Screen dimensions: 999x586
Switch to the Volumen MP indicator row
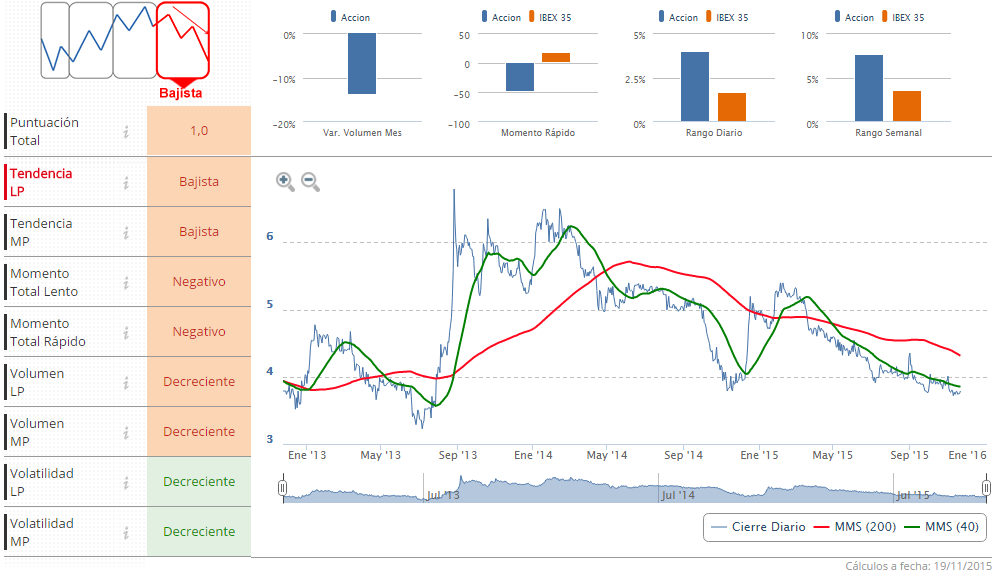coord(38,432)
